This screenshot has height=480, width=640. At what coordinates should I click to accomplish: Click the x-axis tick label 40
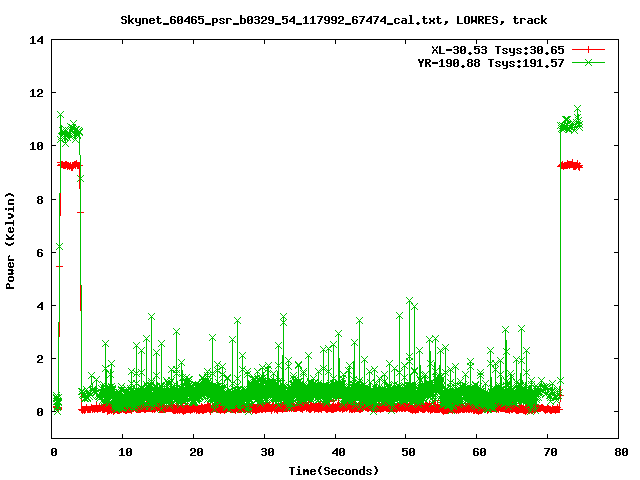pyautogui.click(x=338, y=452)
